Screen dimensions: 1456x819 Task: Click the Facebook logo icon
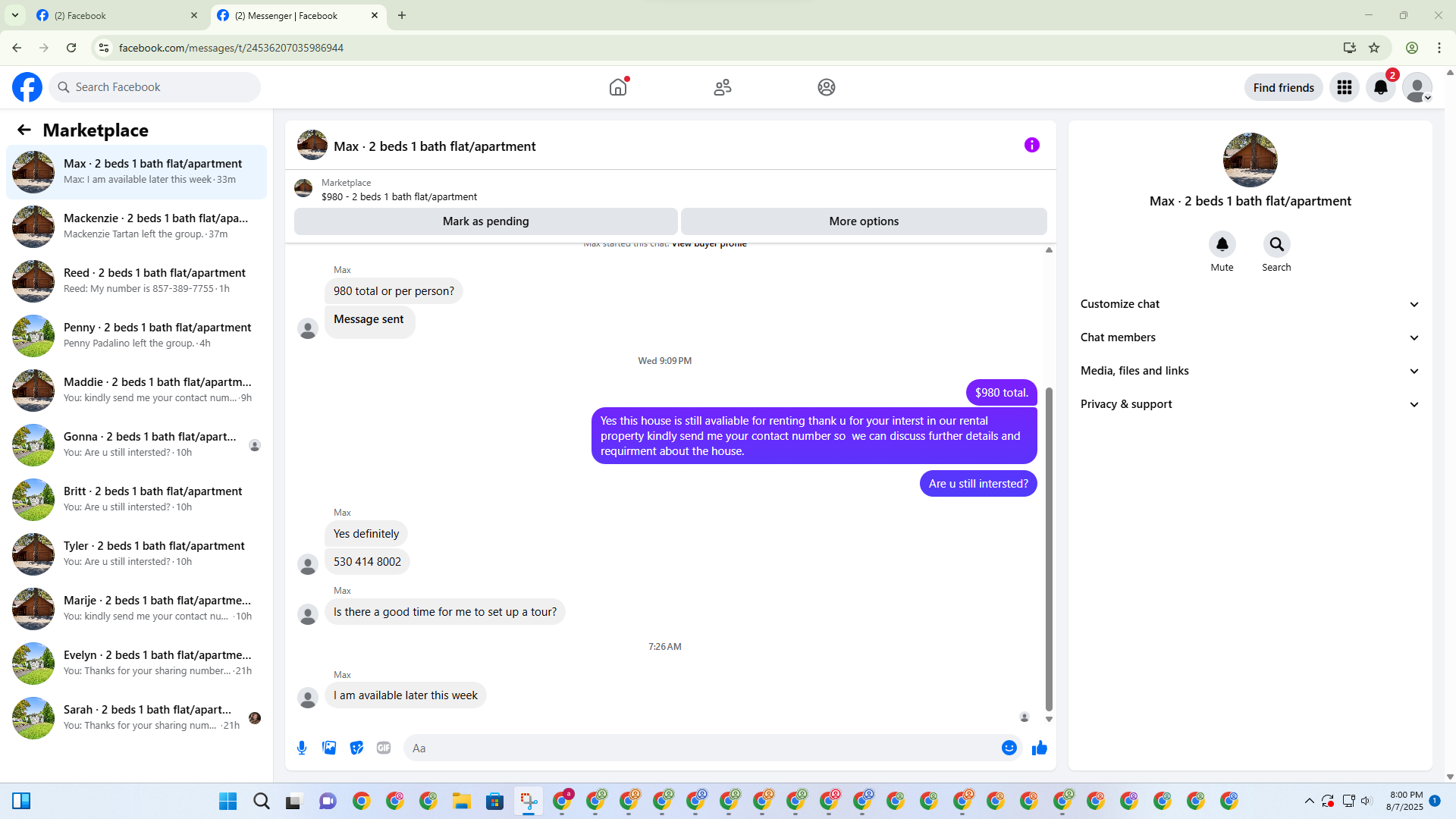coord(27,87)
